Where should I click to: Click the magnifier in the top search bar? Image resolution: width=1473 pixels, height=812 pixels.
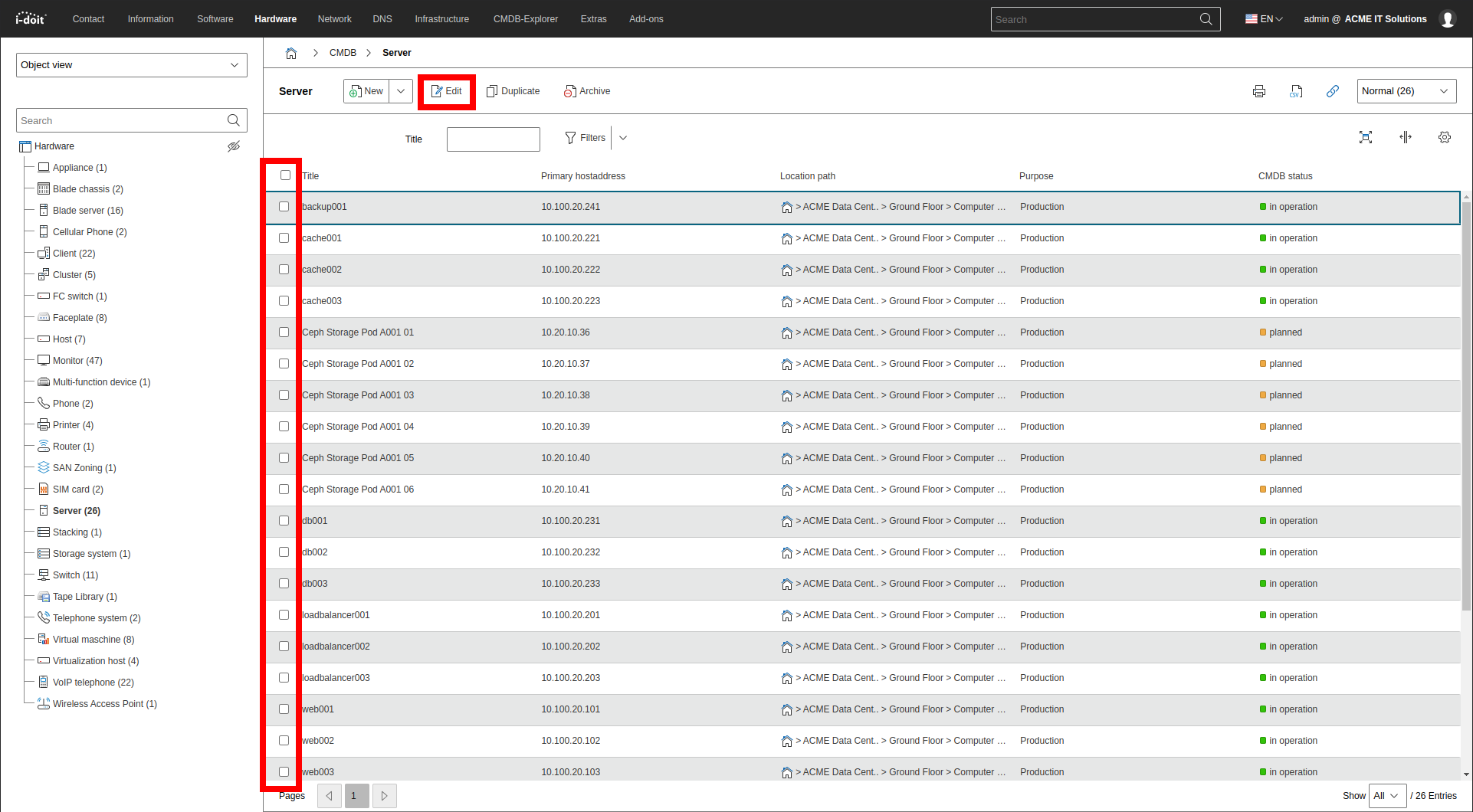[1206, 19]
